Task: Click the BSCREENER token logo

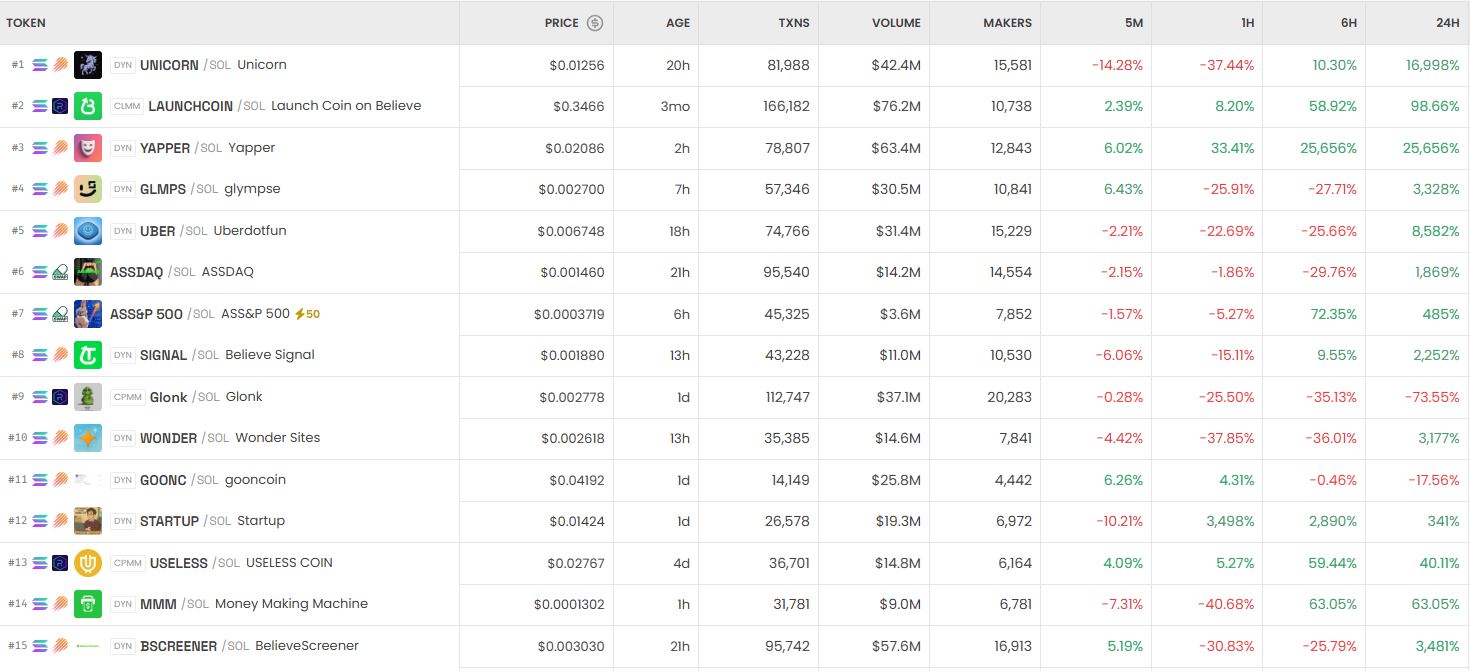Action: [88, 646]
